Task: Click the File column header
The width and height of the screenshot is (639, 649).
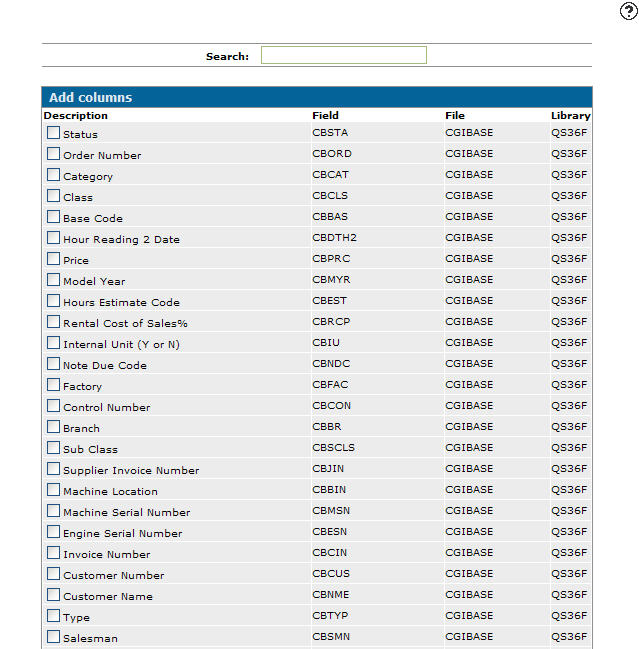Action: (x=455, y=115)
